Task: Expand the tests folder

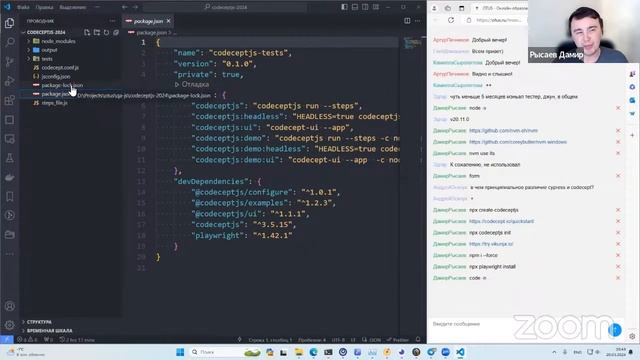Action: 47,59
